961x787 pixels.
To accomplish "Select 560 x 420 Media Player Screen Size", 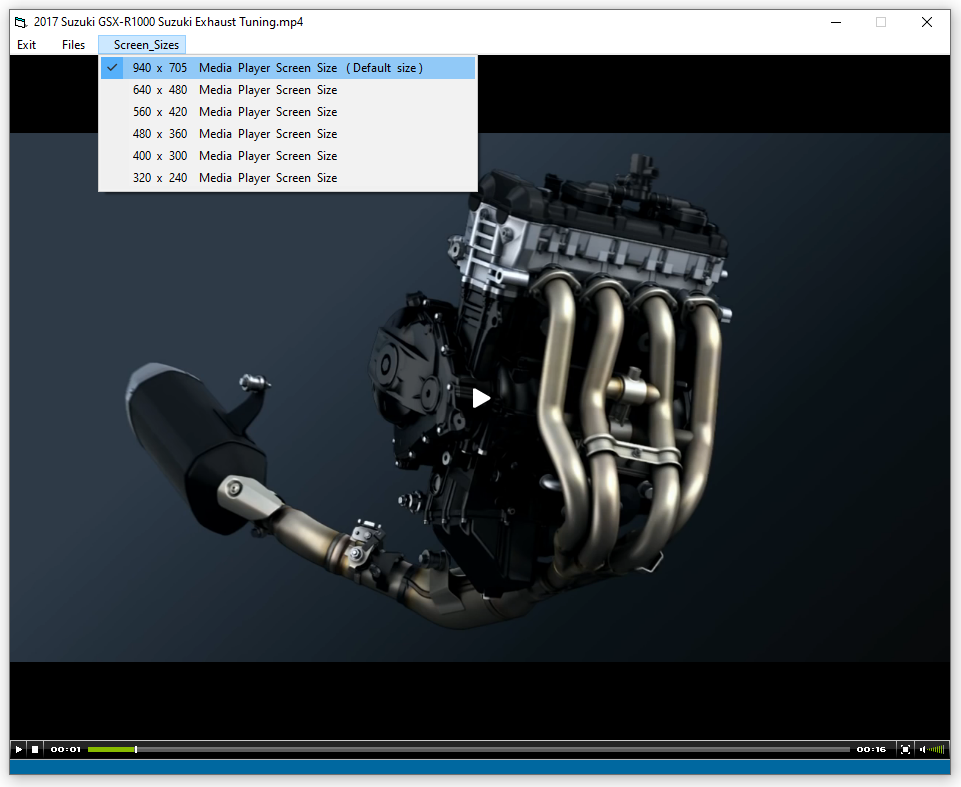I will click(x=288, y=112).
